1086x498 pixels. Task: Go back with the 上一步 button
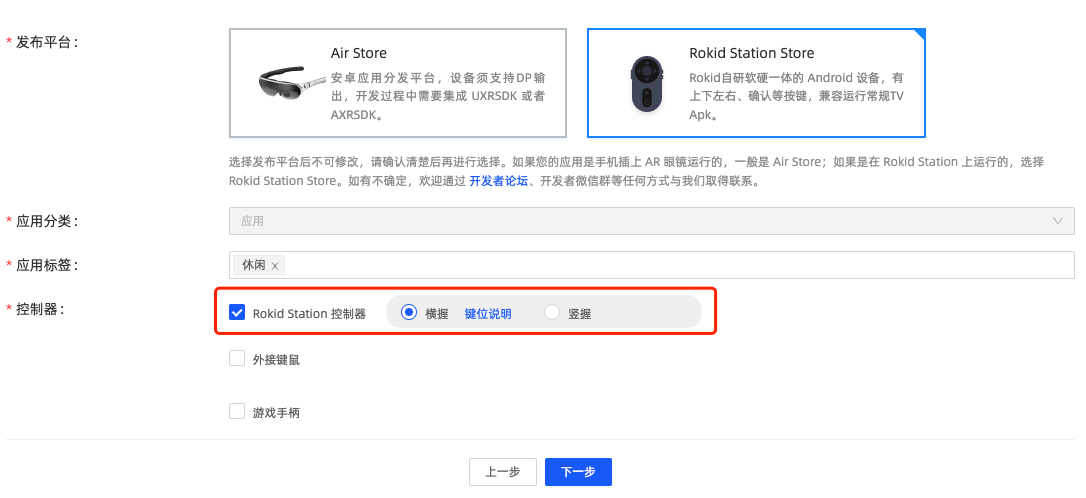(504, 472)
